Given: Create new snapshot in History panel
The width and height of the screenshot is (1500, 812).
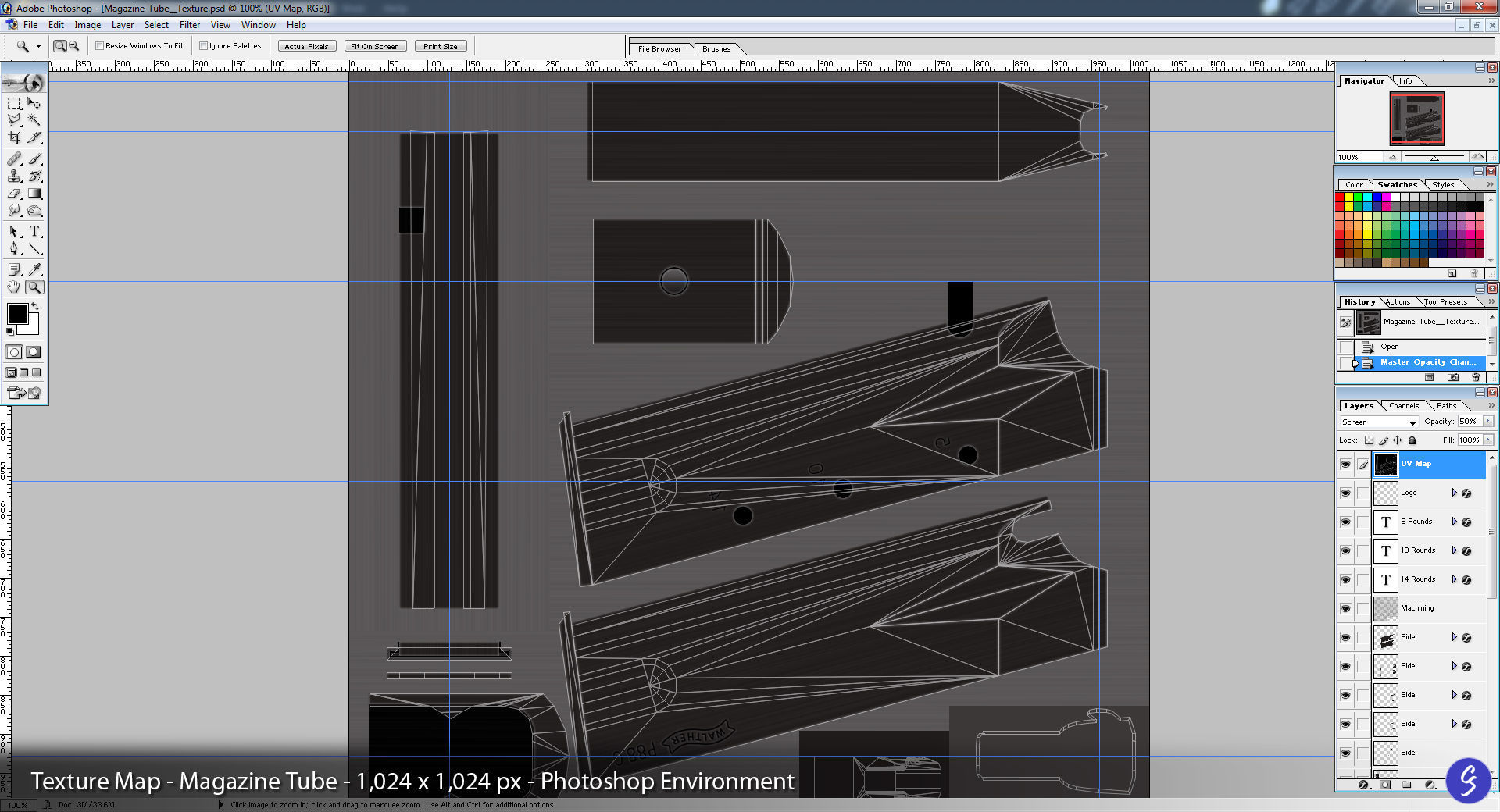Looking at the screenshot, I should tap(1453, 378).
